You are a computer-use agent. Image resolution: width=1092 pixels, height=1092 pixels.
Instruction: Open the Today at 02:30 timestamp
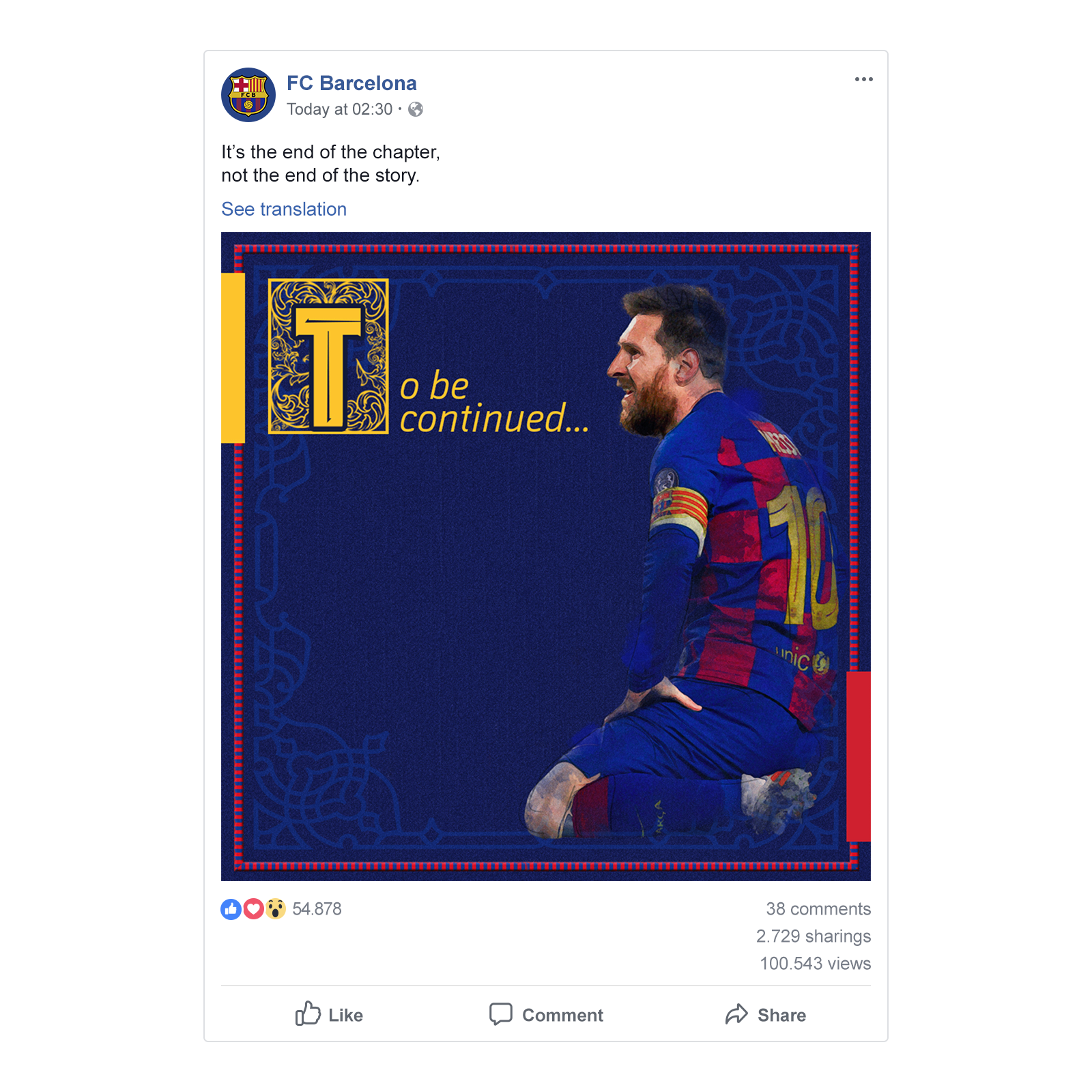pos(340,109)
